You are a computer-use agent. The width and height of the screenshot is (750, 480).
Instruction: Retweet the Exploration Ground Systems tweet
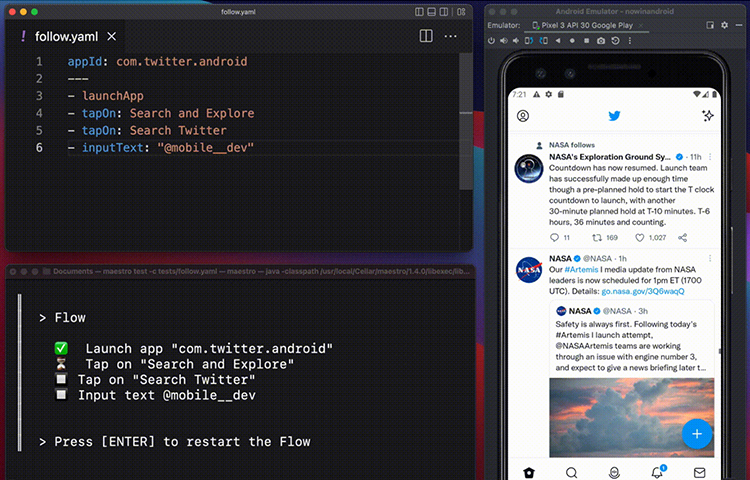(597, 238)
